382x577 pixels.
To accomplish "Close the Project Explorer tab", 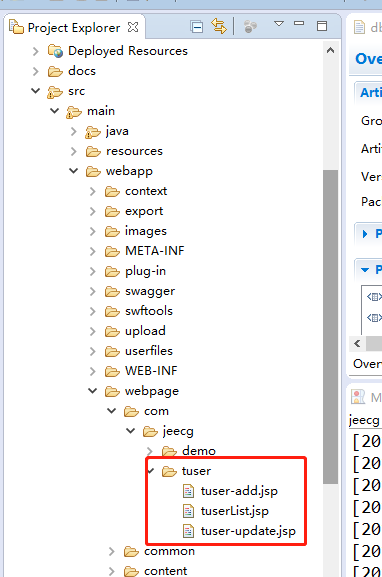I will 133,27.
